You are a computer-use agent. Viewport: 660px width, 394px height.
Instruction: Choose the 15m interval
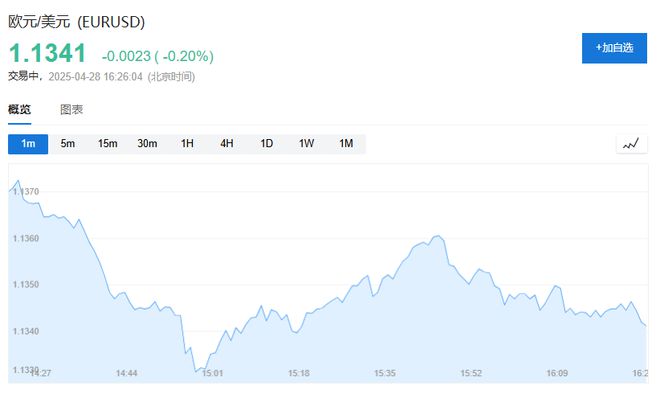coord(108,144)
